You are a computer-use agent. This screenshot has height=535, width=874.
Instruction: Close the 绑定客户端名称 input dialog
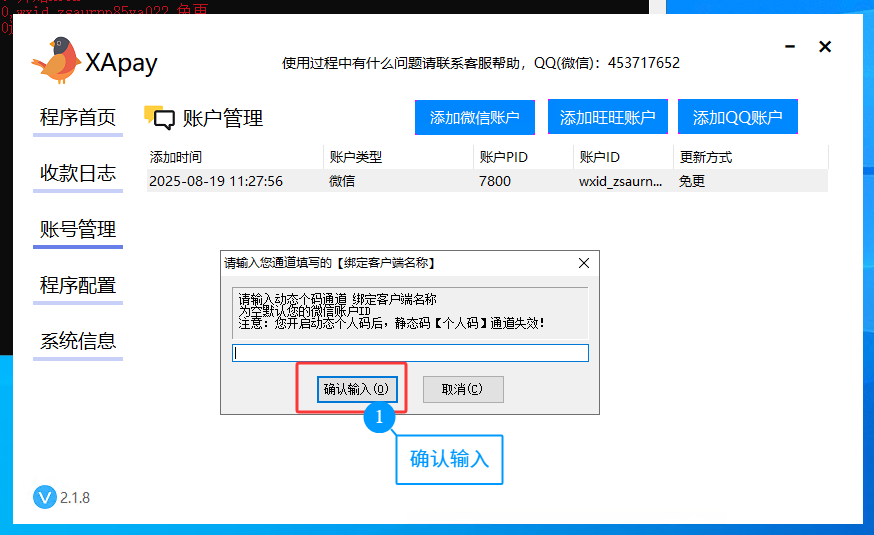point(584,263)
